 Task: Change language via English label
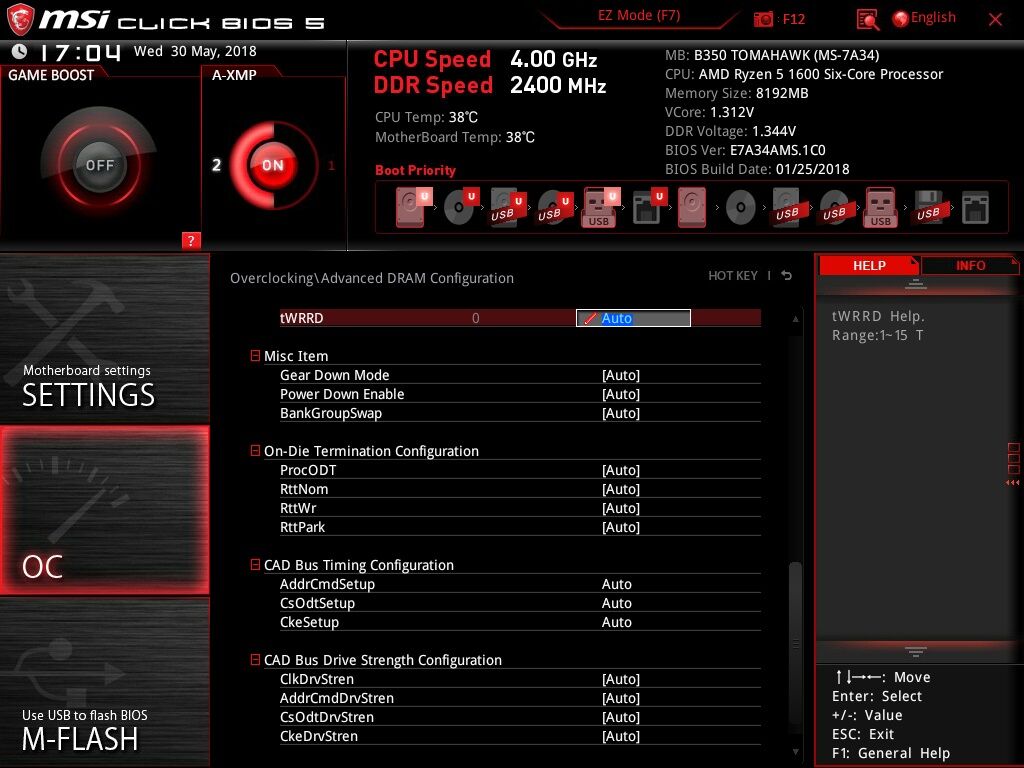[933, 18]
